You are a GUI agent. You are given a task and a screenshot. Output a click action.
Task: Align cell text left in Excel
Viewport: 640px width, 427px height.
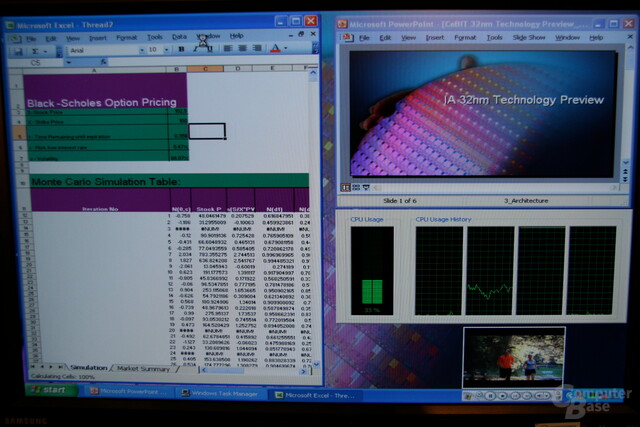tap(228, 49)
